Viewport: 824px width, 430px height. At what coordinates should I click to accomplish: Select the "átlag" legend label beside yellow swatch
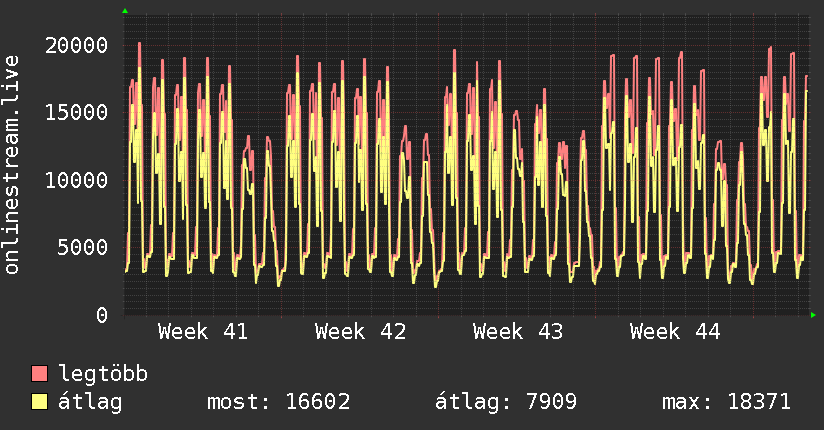tap(90, 402)
